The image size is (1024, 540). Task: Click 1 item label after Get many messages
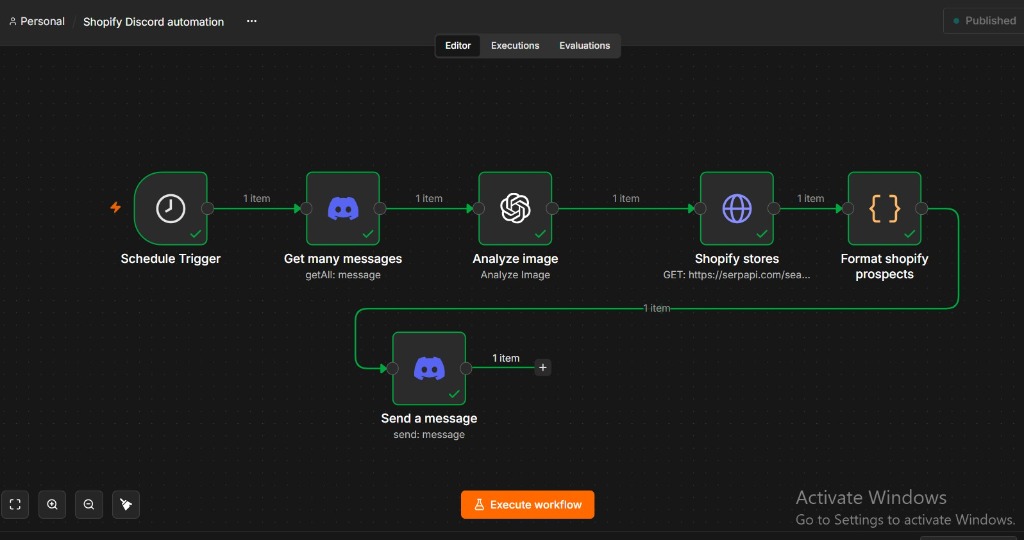[x=429, y=199]
